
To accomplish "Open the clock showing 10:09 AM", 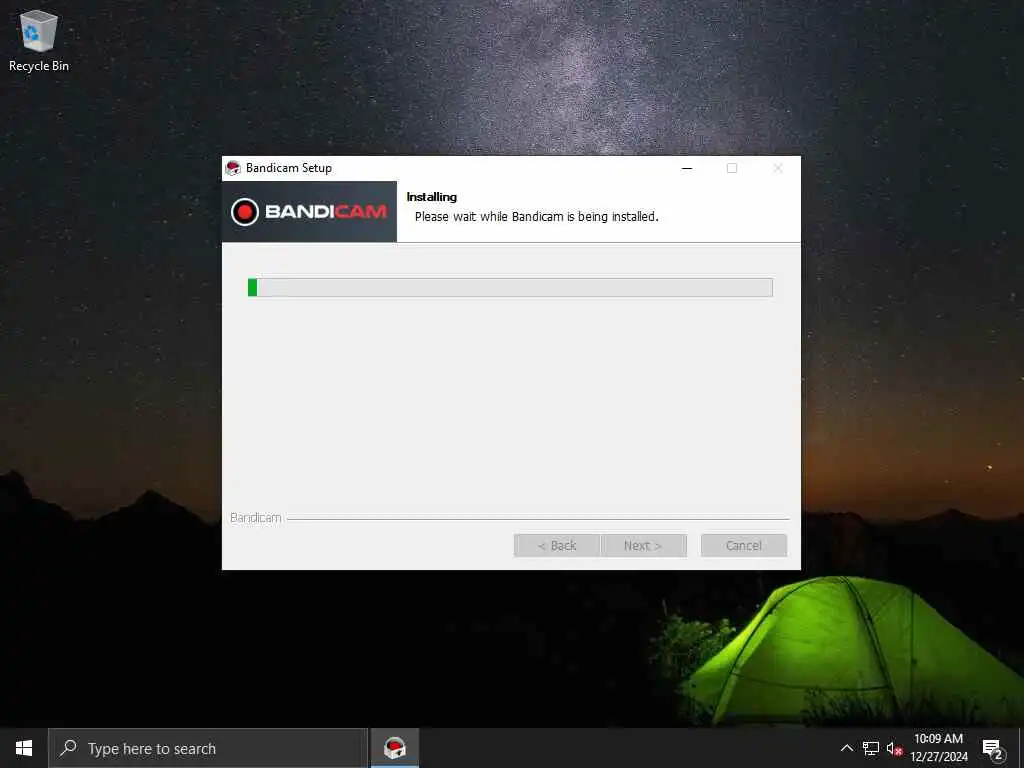I will (938, 748).
